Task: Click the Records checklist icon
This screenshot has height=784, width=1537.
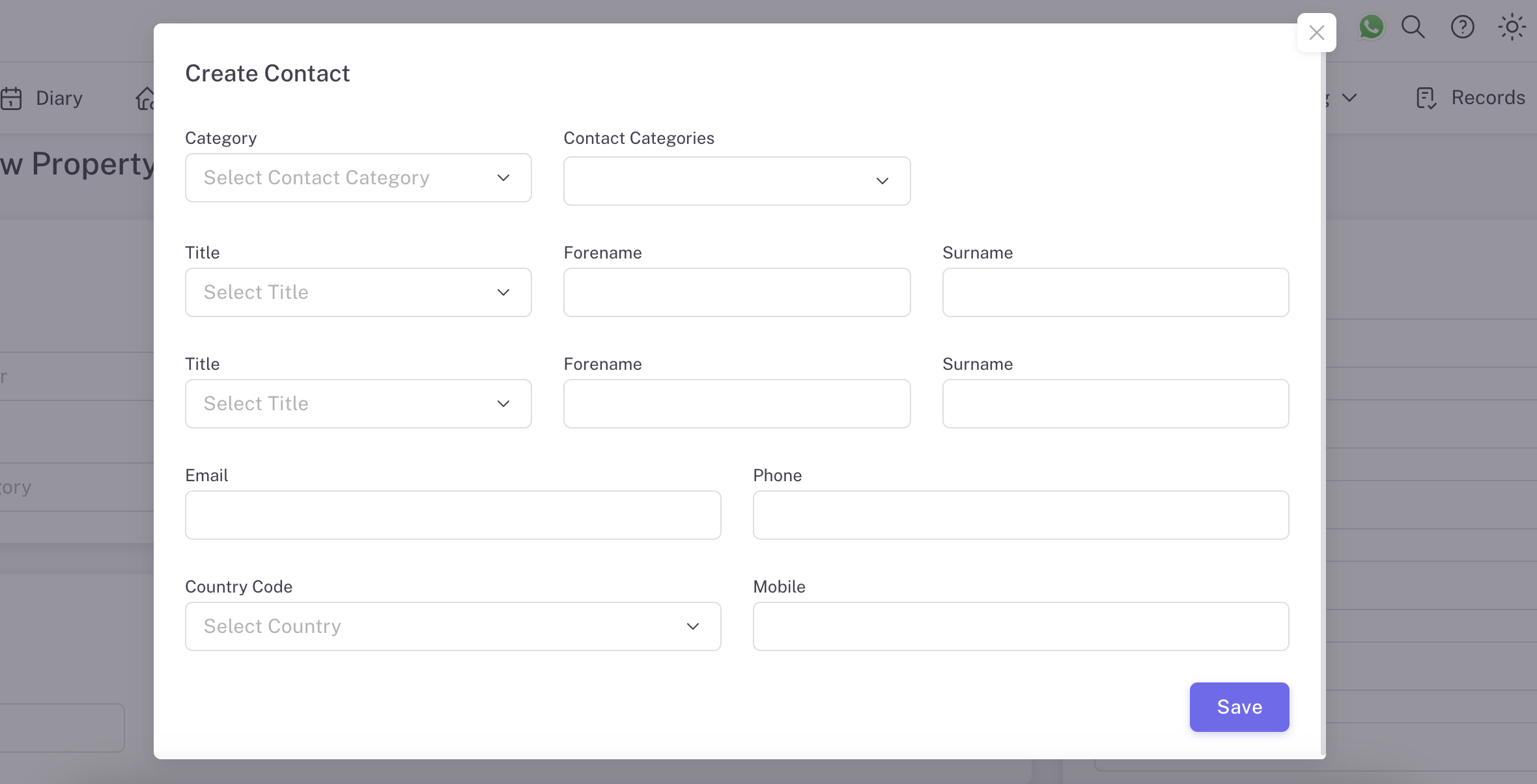Action: pyautogui.click(x=1426, y=98)
